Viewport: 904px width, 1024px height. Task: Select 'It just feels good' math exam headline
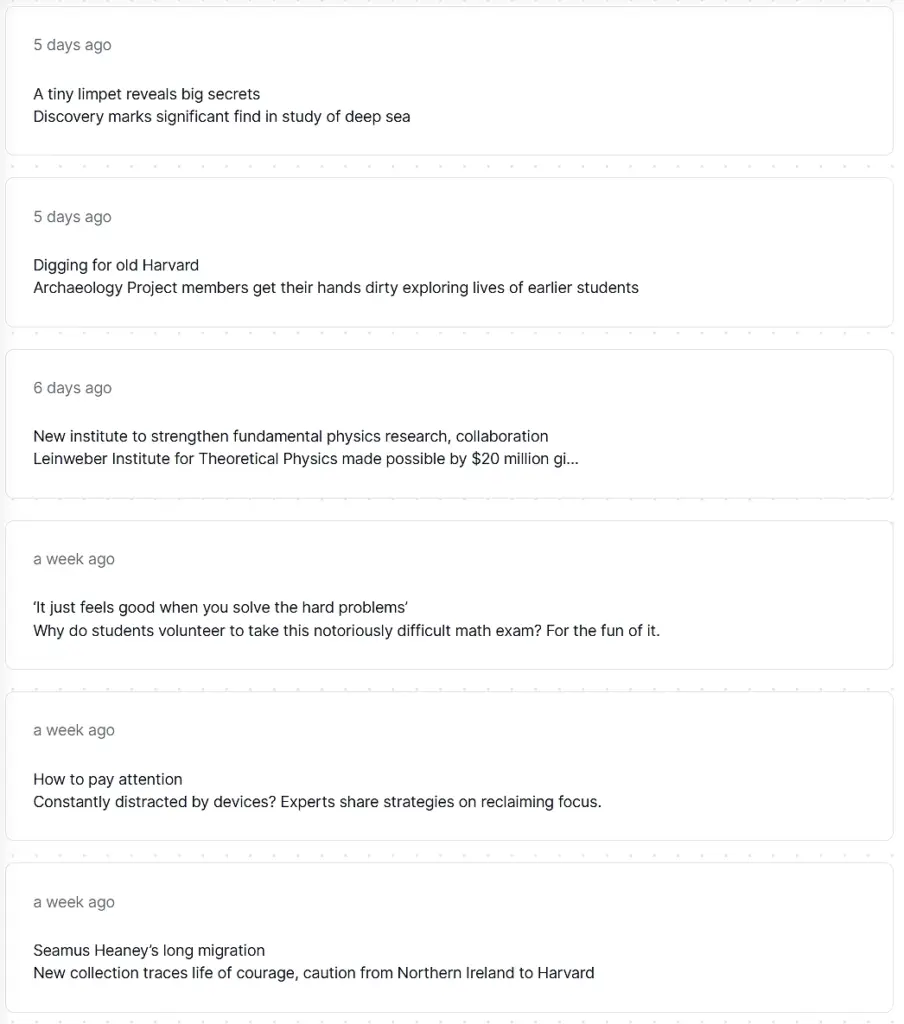pos(220,608)
